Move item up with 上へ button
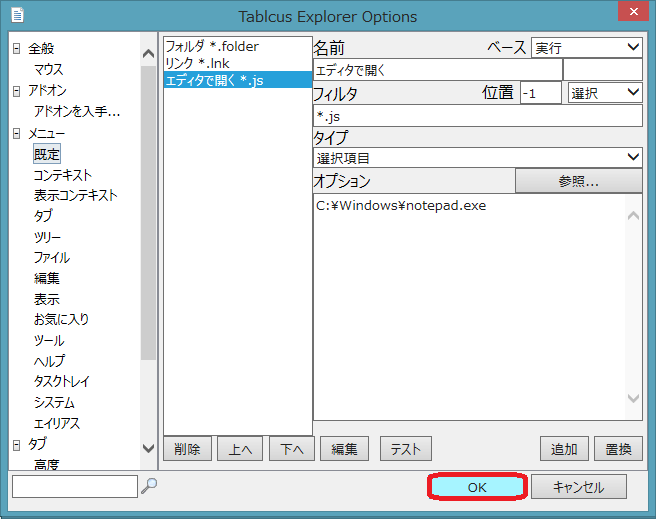The height and width of the screenshot is (519, 656). (237, 449)
